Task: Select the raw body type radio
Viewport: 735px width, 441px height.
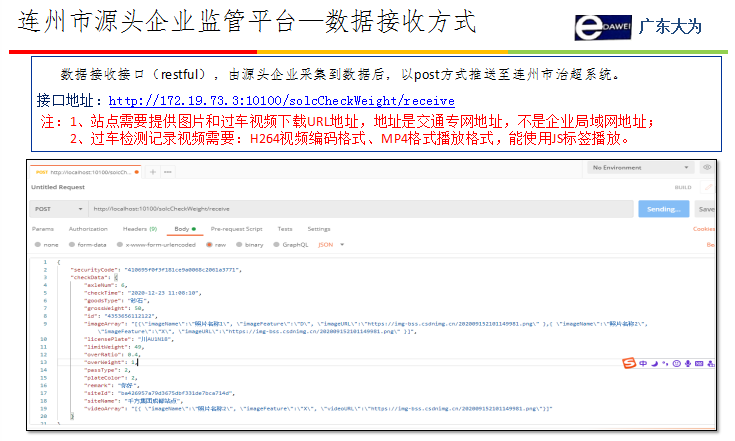Action: pyautogui.click(x=208, y=244)
